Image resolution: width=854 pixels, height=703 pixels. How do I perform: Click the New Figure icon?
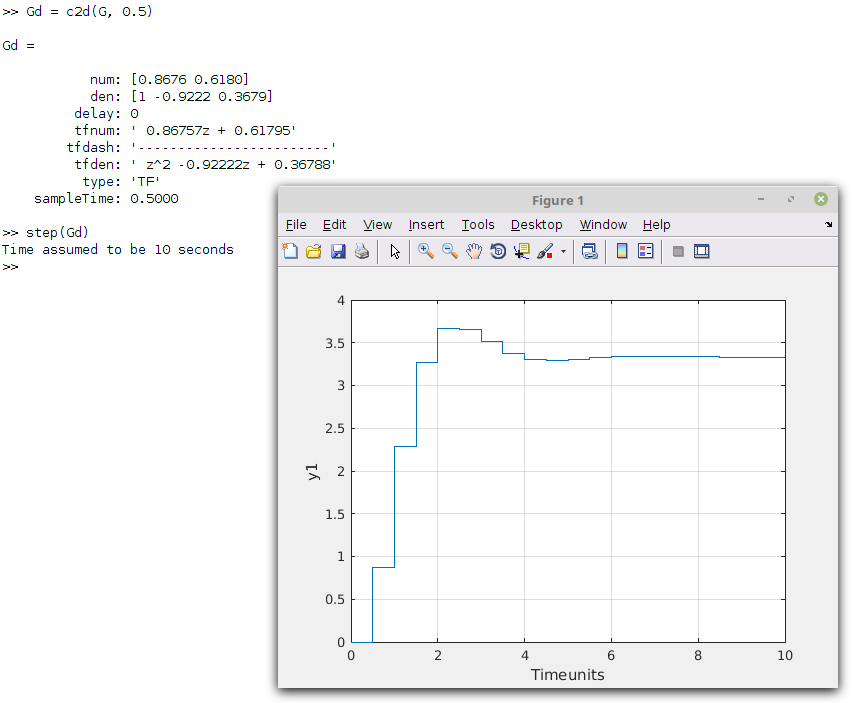pyautogui.click(x=290, y=251)
